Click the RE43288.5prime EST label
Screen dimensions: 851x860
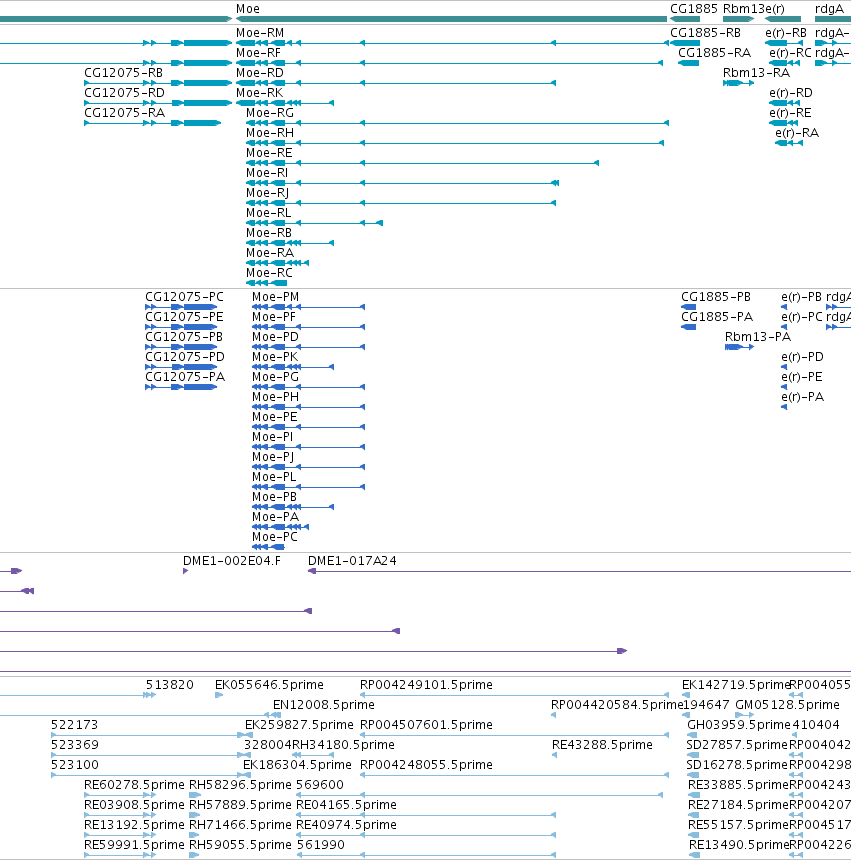(x=602, y=745)
